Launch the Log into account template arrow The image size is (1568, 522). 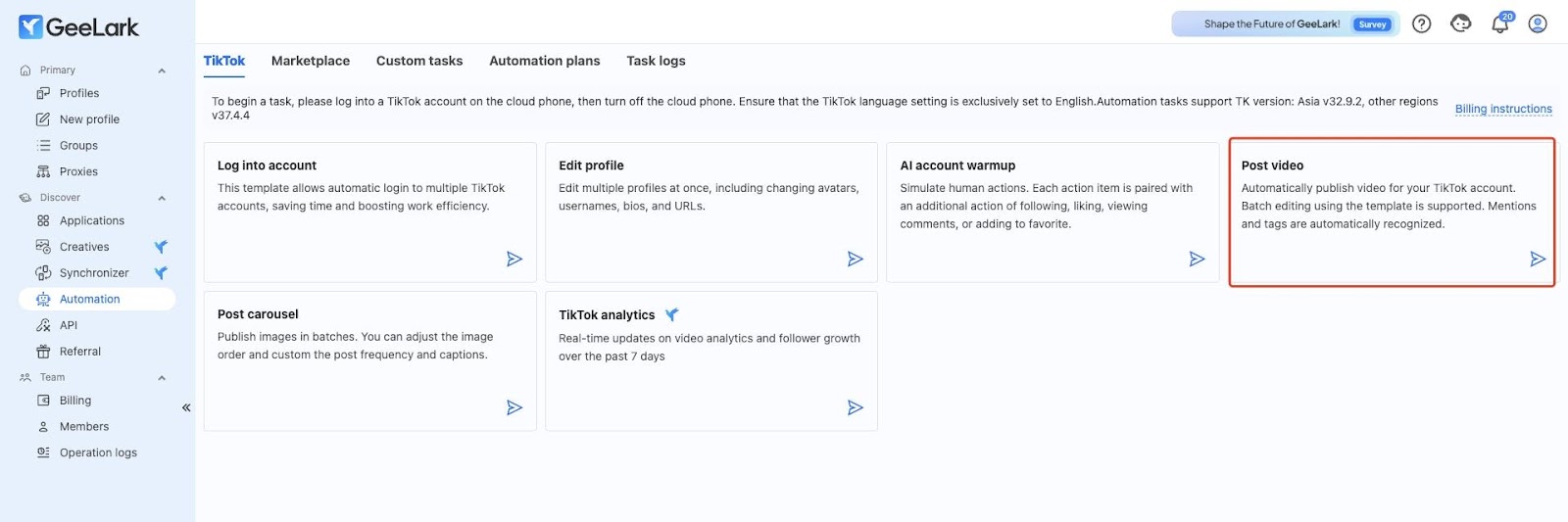pos(514,259)
